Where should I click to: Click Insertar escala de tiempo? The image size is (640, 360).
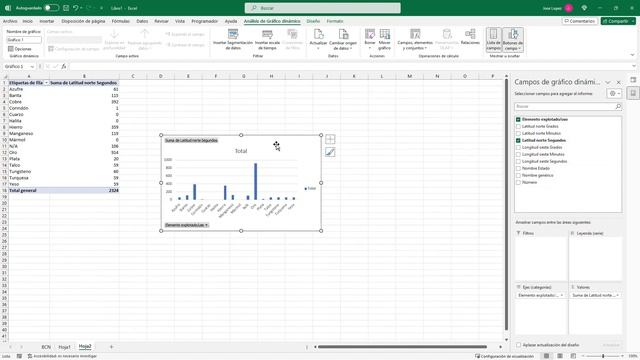click(x=267, y=40)
